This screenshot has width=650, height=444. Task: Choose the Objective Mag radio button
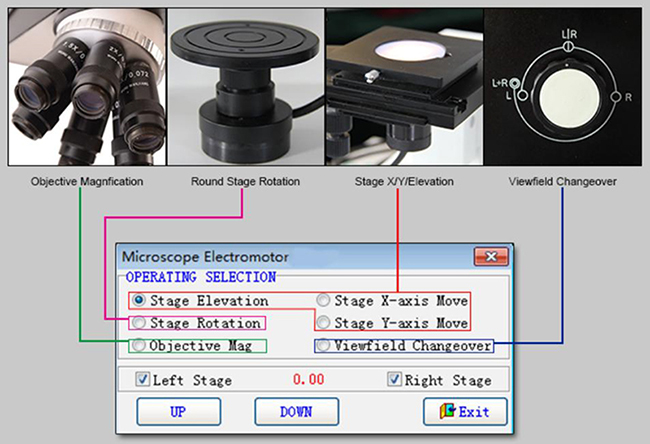(138, 345)
